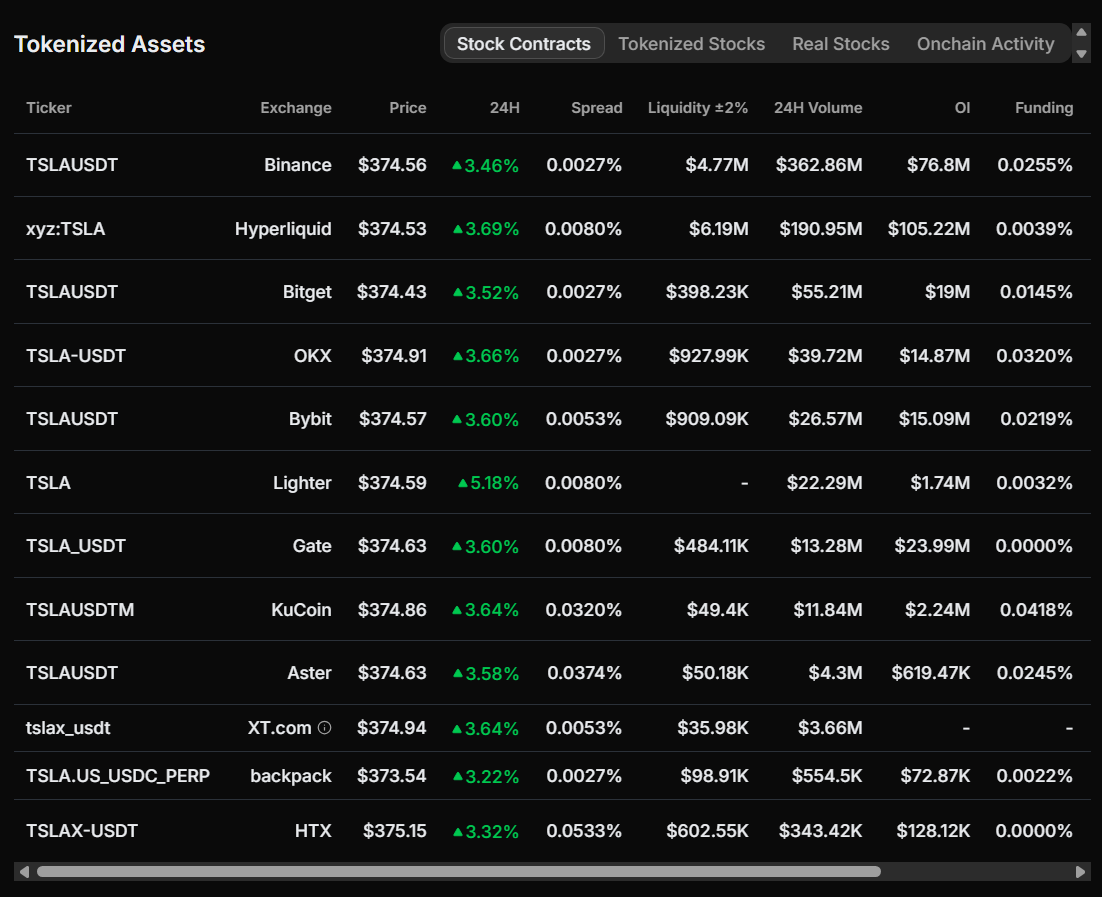Sort by the Funding column header
Image resolution: width=1102 pixels, height=897 pixels.
[1044, 108]
